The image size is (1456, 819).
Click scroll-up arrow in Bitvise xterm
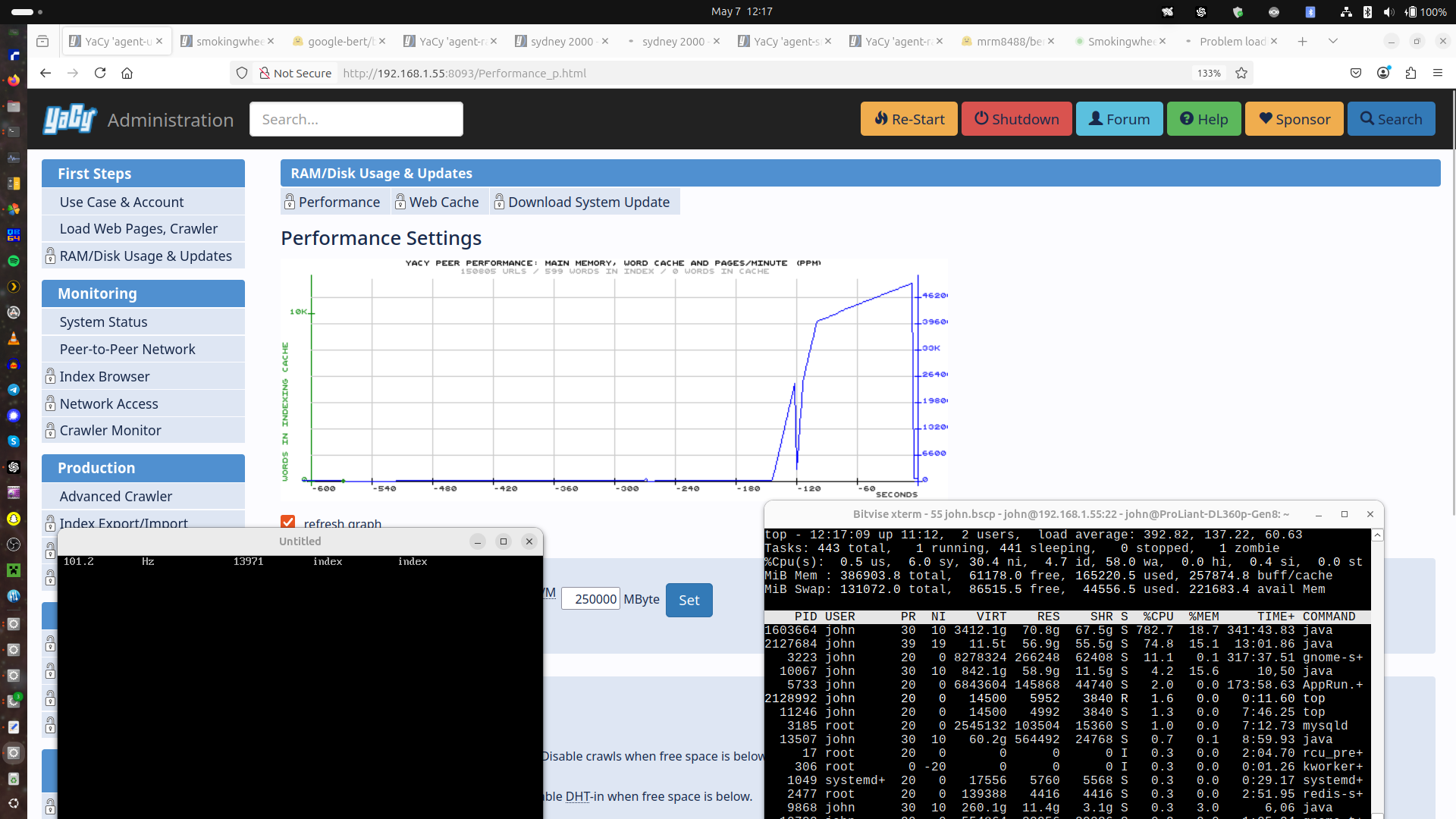tap(1378, 535)
